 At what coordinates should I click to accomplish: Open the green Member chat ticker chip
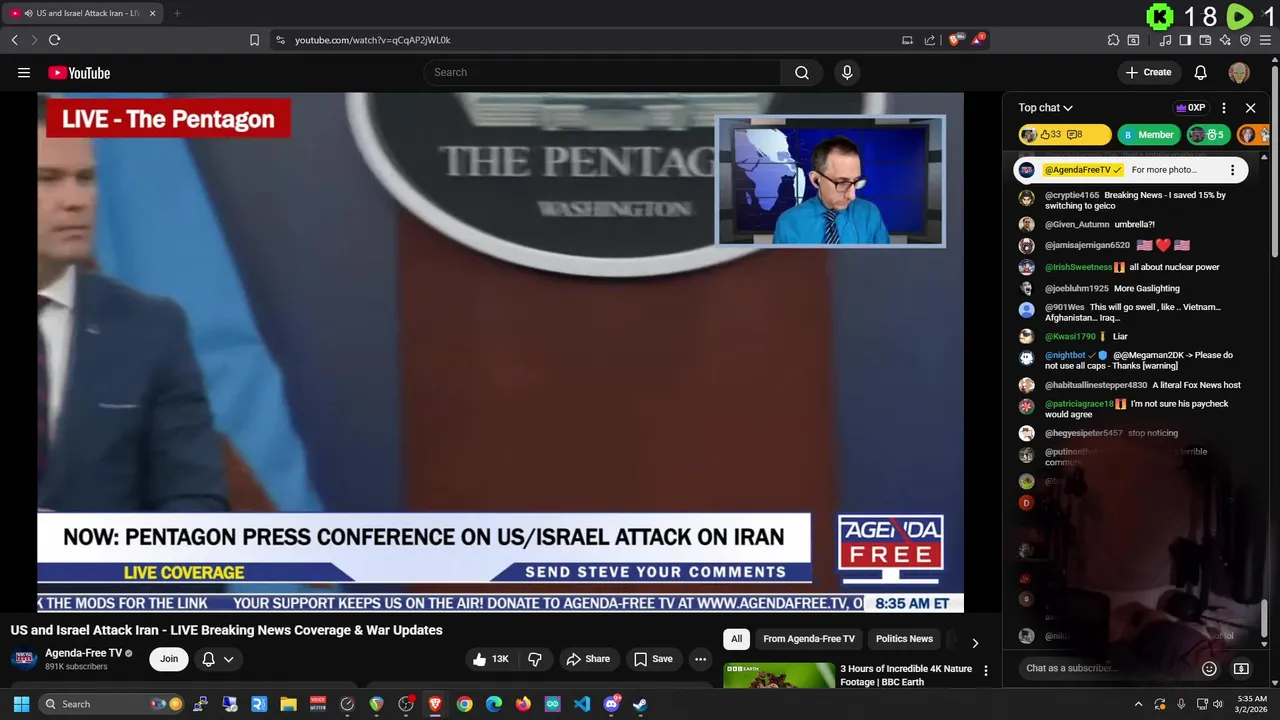1149,135
